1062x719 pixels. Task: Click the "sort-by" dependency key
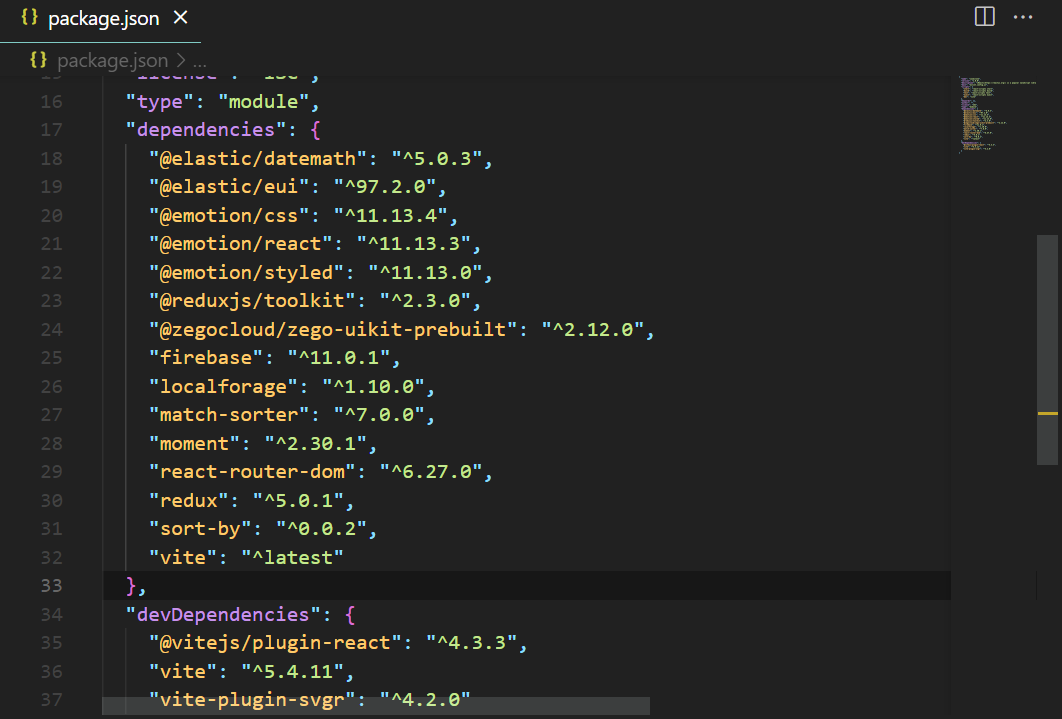click(200, 529)
